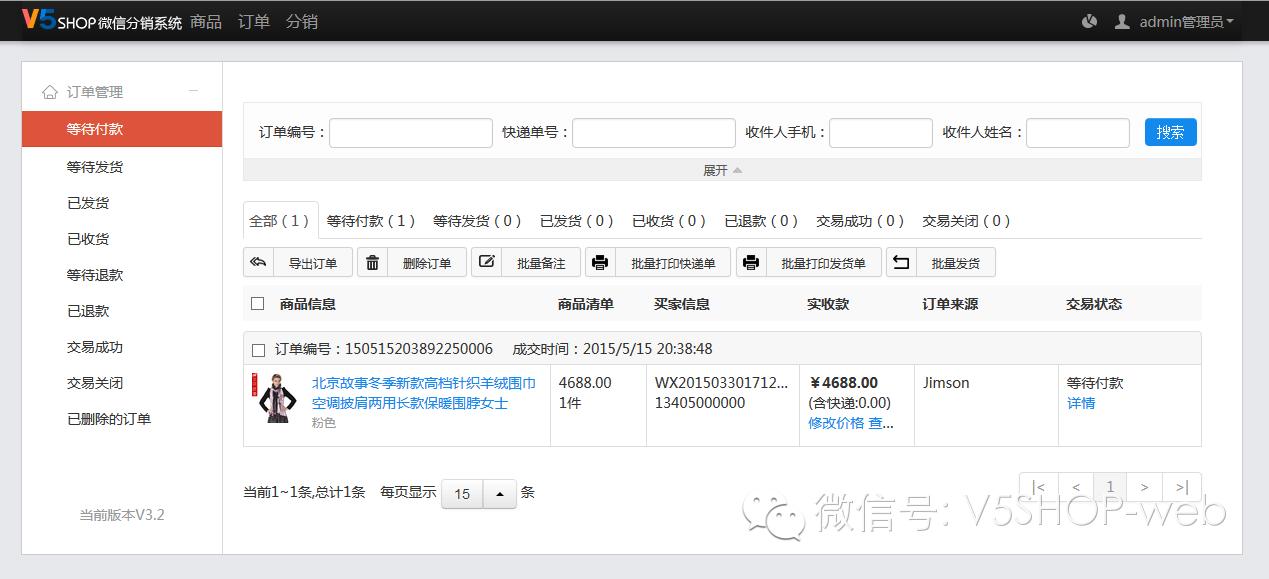Click the blue 搜索 button
This screenshot has width=1269, height=579.
point(1169,131)
